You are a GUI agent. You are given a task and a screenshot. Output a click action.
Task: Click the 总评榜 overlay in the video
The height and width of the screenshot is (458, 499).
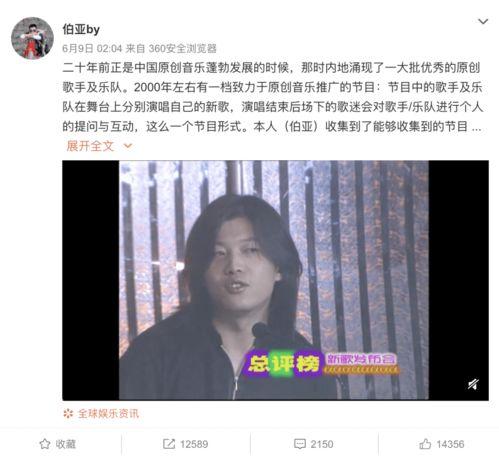coord(283,363)
